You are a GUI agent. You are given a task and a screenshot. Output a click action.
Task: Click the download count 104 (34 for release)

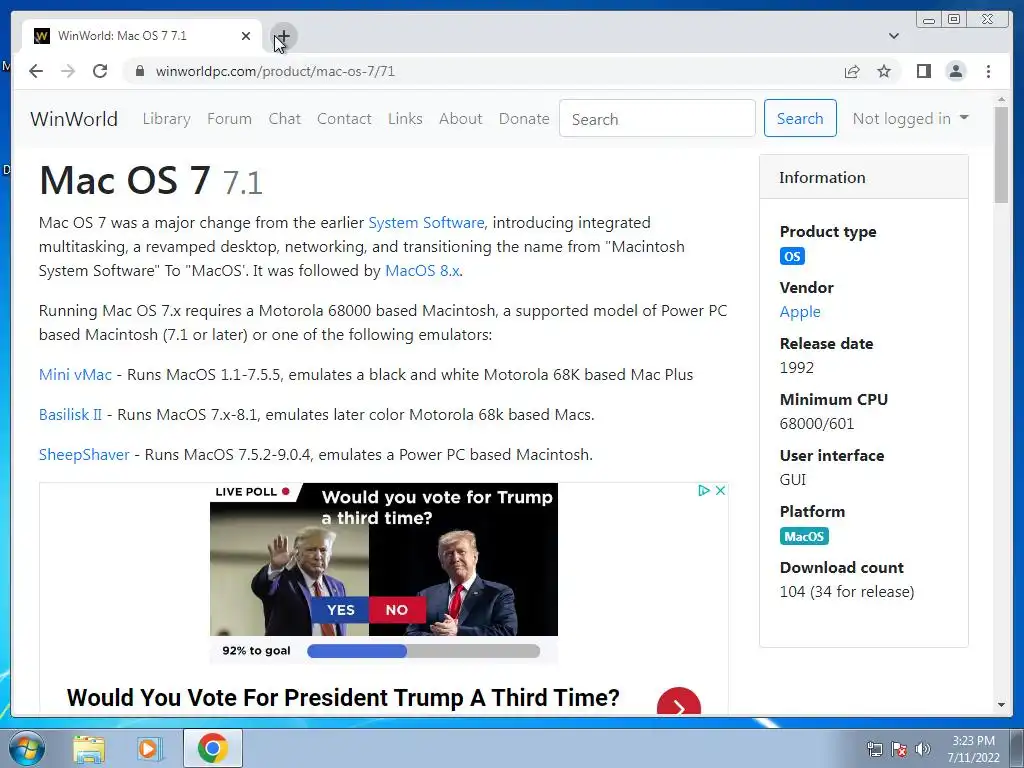847,592
